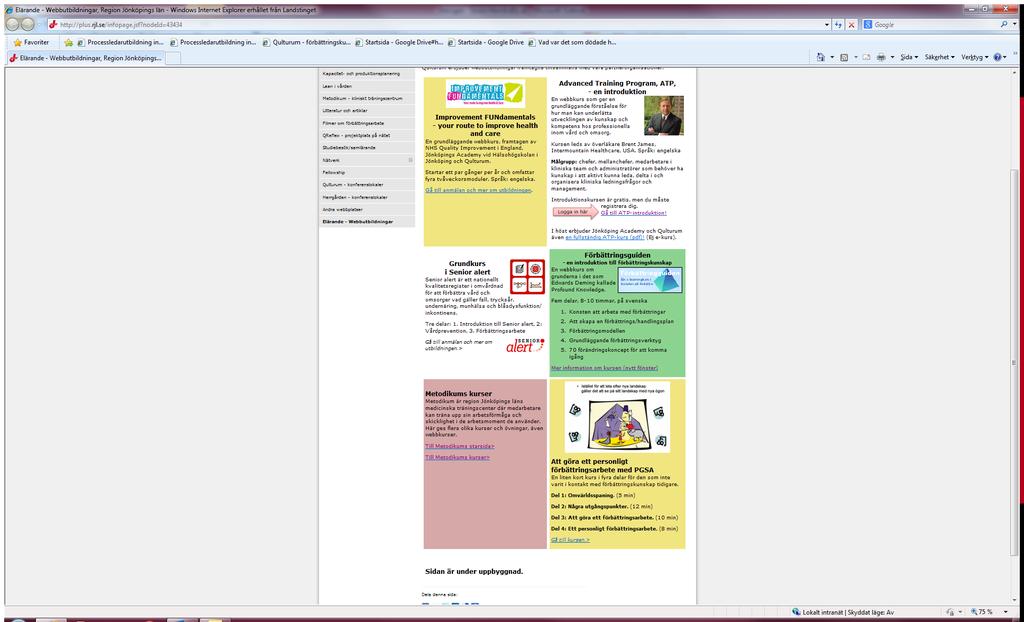
Task: Open the 'Startsida - Google Drive' favorite
Action: click(x=486, y=42)
